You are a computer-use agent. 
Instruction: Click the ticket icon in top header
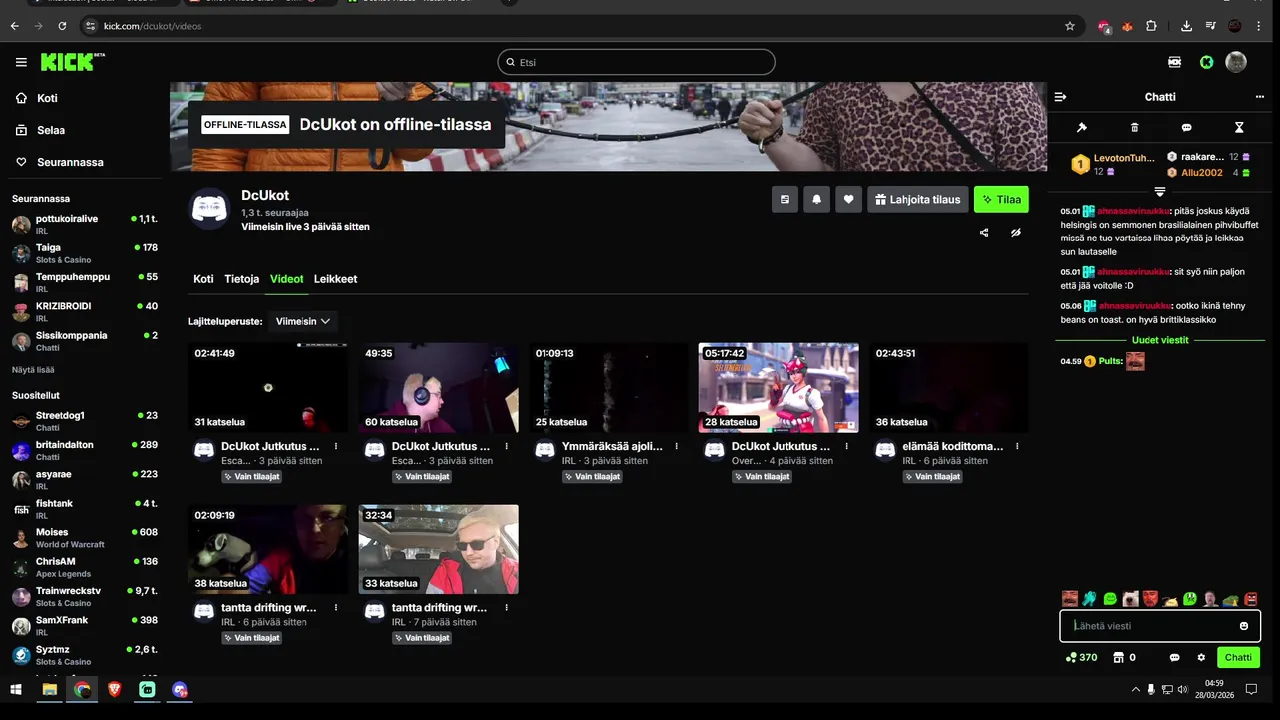click(1174, 62)
